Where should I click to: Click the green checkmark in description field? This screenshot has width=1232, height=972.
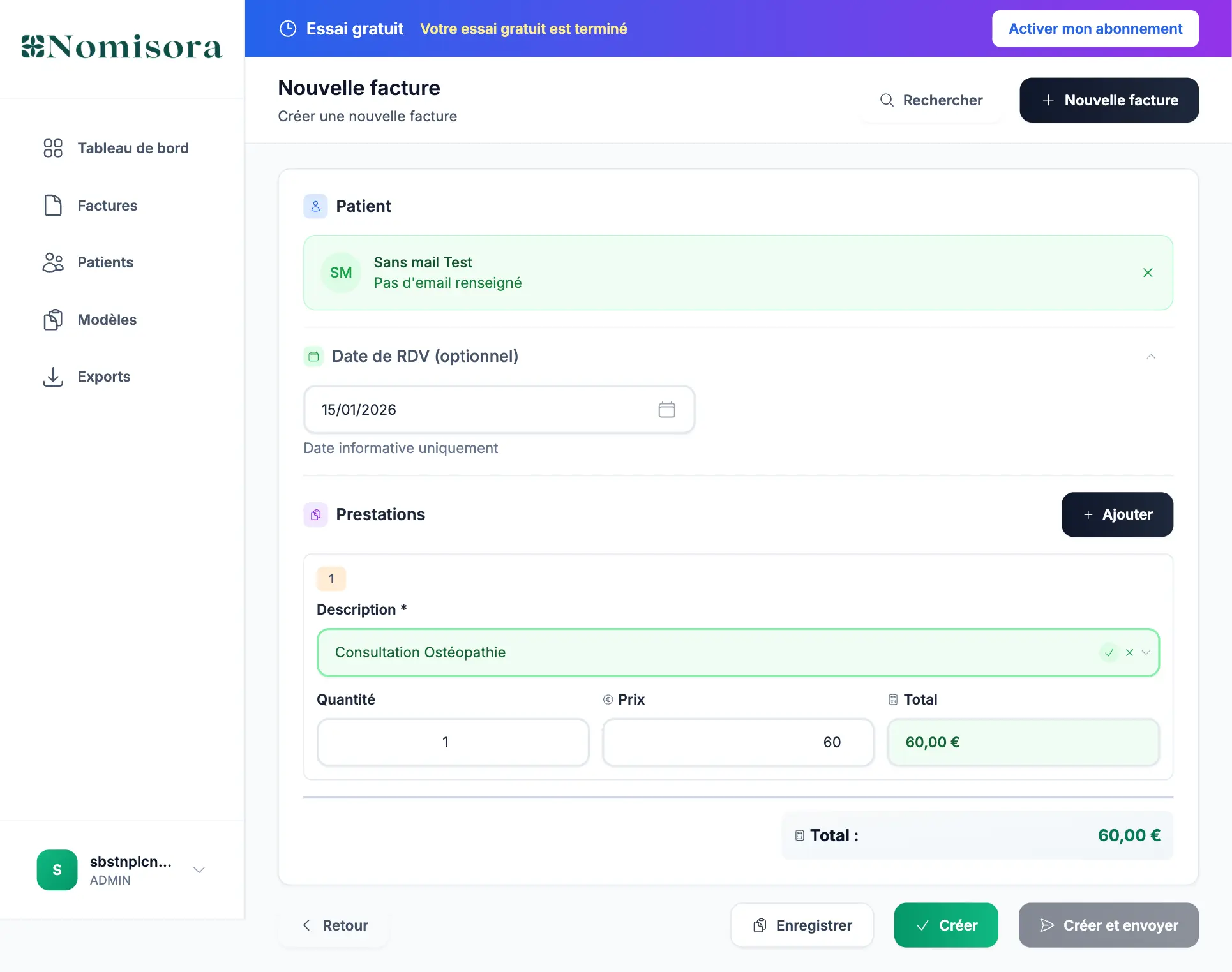(x=1109, y=652)
